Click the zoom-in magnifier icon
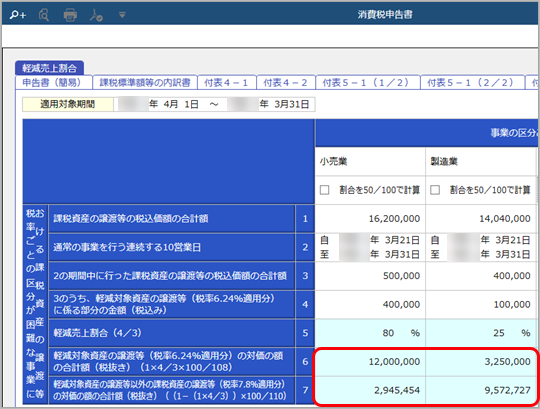 (18, 15)
